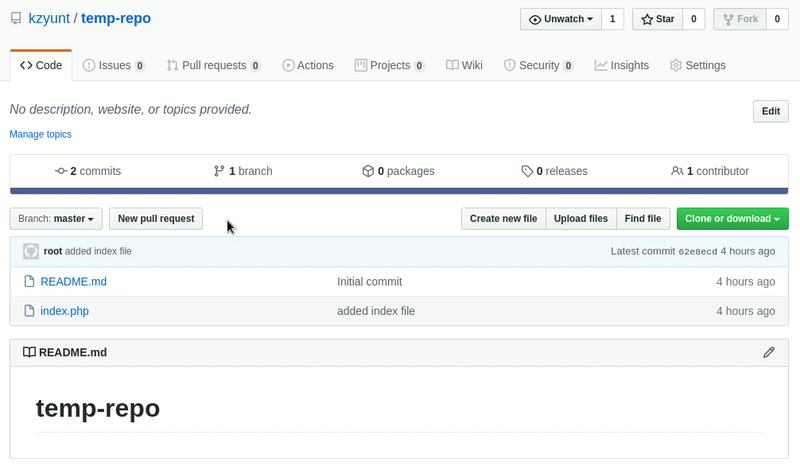Click the book icon in README.md header
The image size is (800, 474).
29,353
